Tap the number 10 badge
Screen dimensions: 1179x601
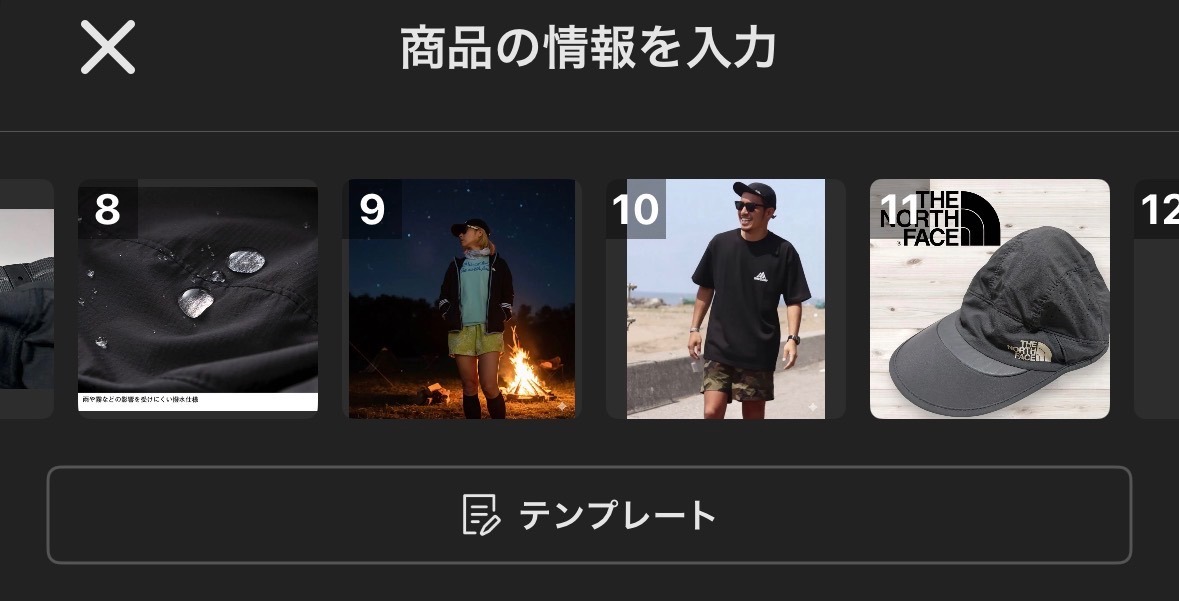tap(635, 209)
